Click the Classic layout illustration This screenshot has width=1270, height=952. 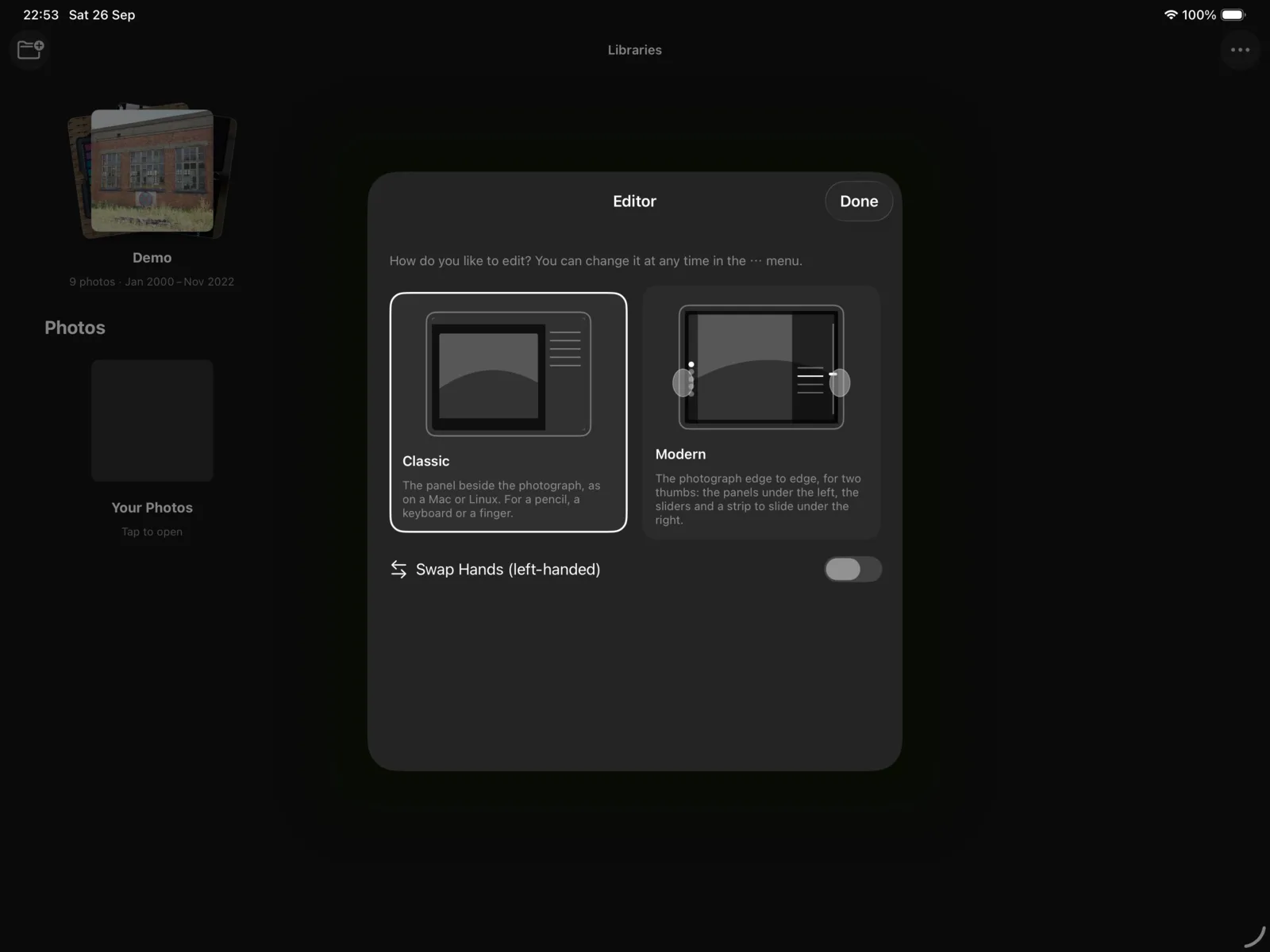508,374
